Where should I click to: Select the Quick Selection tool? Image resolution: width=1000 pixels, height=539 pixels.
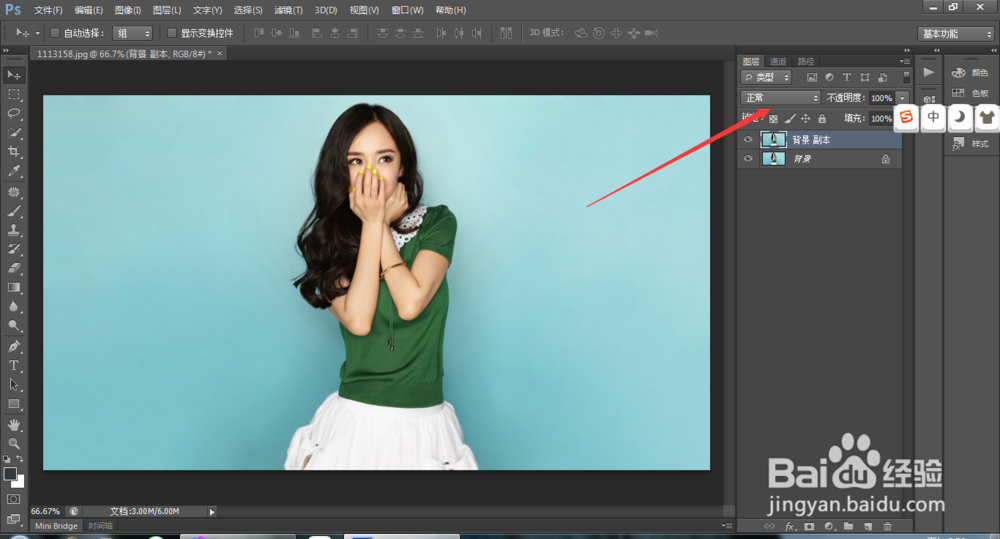pyautogui.click(x=13, y=133)
